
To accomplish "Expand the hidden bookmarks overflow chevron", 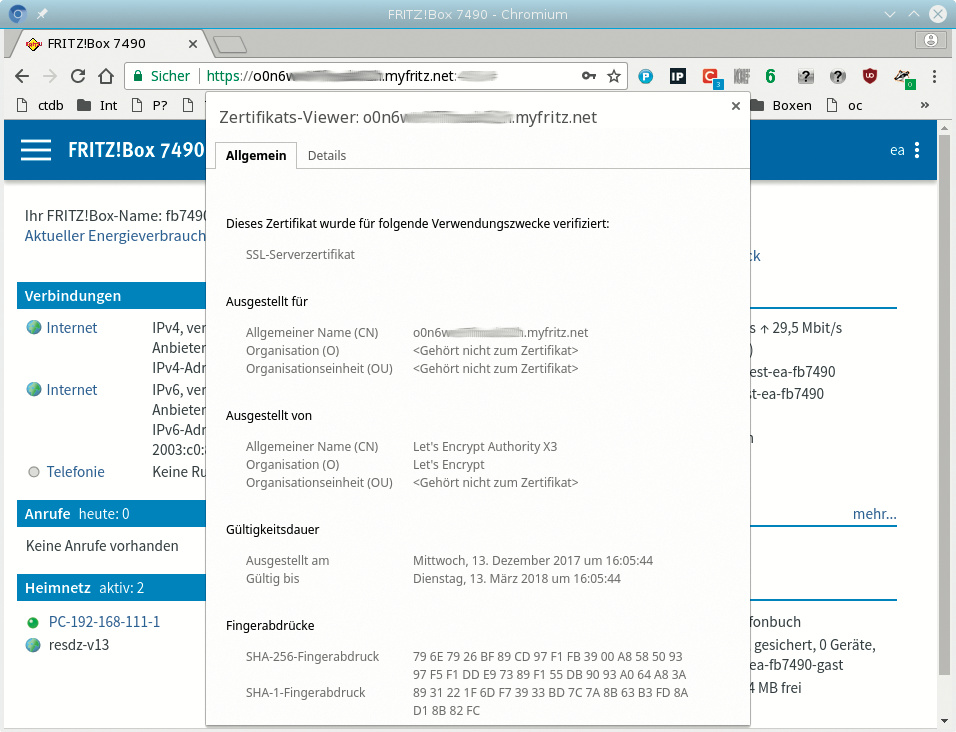I will click(924, 105).
